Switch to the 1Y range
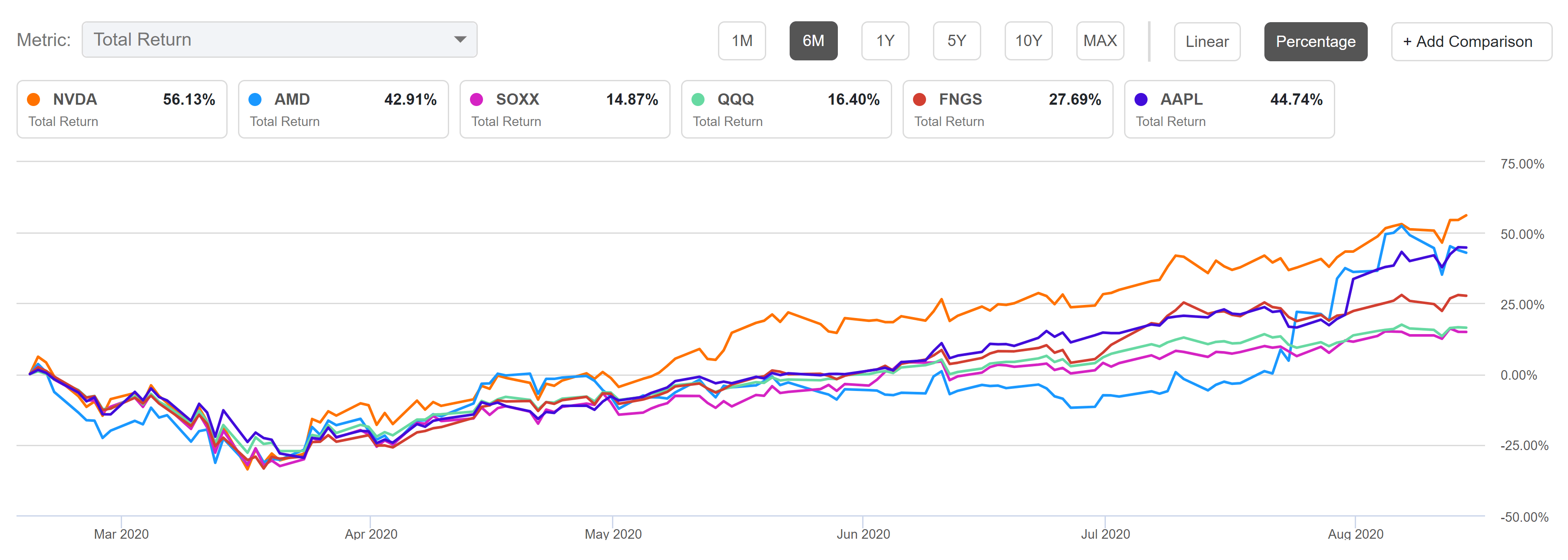1568x560 pixels. tap(885, 41)
